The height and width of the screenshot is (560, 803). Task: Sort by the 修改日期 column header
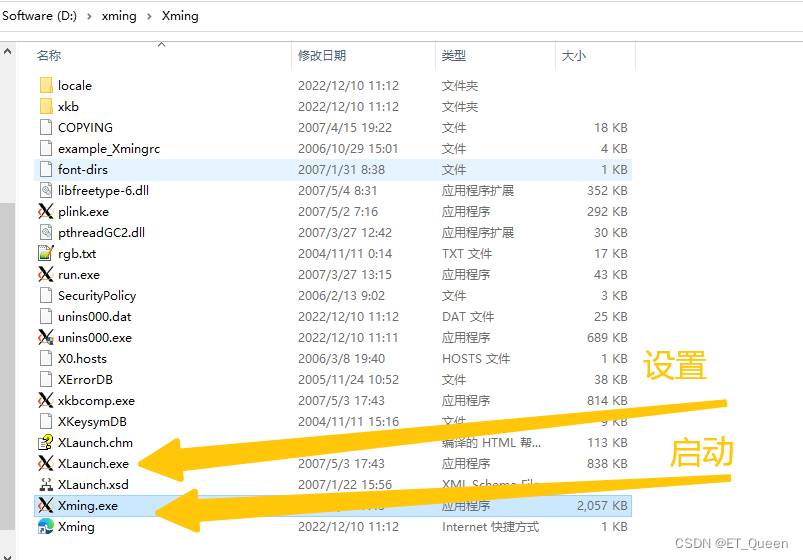(322, 55)
